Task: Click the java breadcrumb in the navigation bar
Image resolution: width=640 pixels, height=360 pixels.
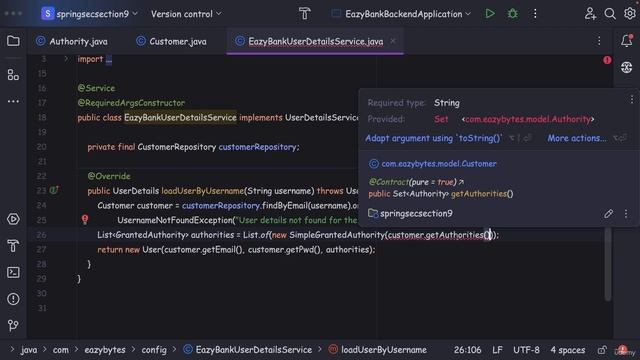Action: (x=29, y=350)
